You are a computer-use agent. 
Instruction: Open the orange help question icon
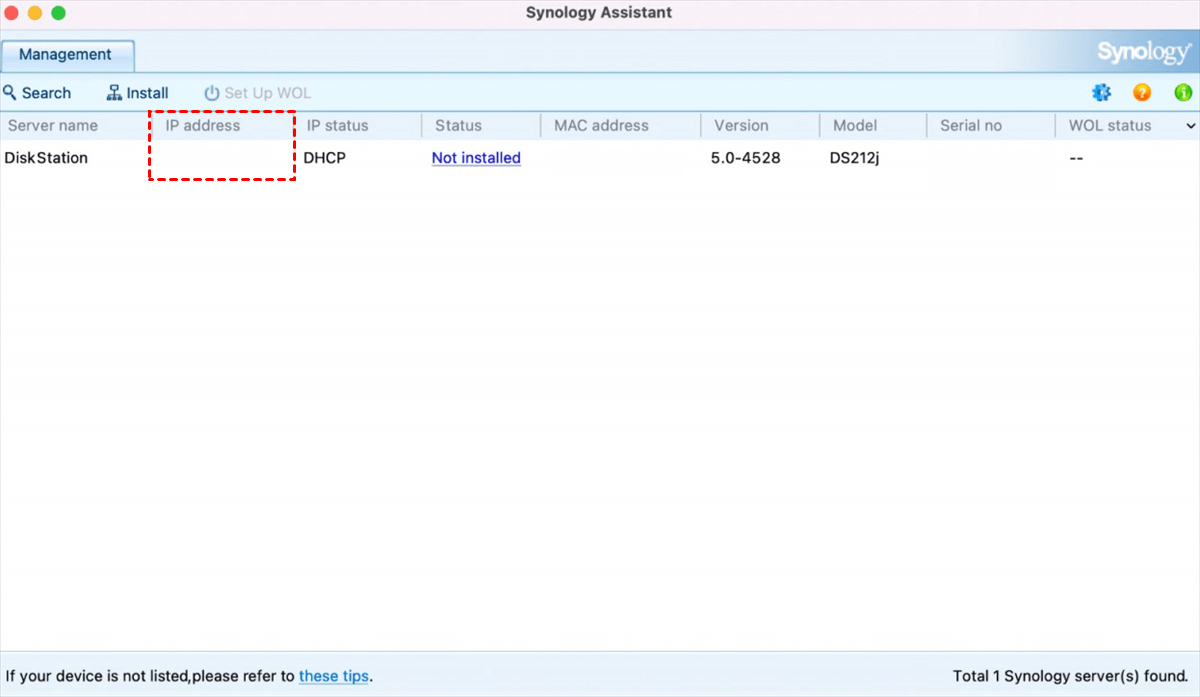[x=1142, y=93]
